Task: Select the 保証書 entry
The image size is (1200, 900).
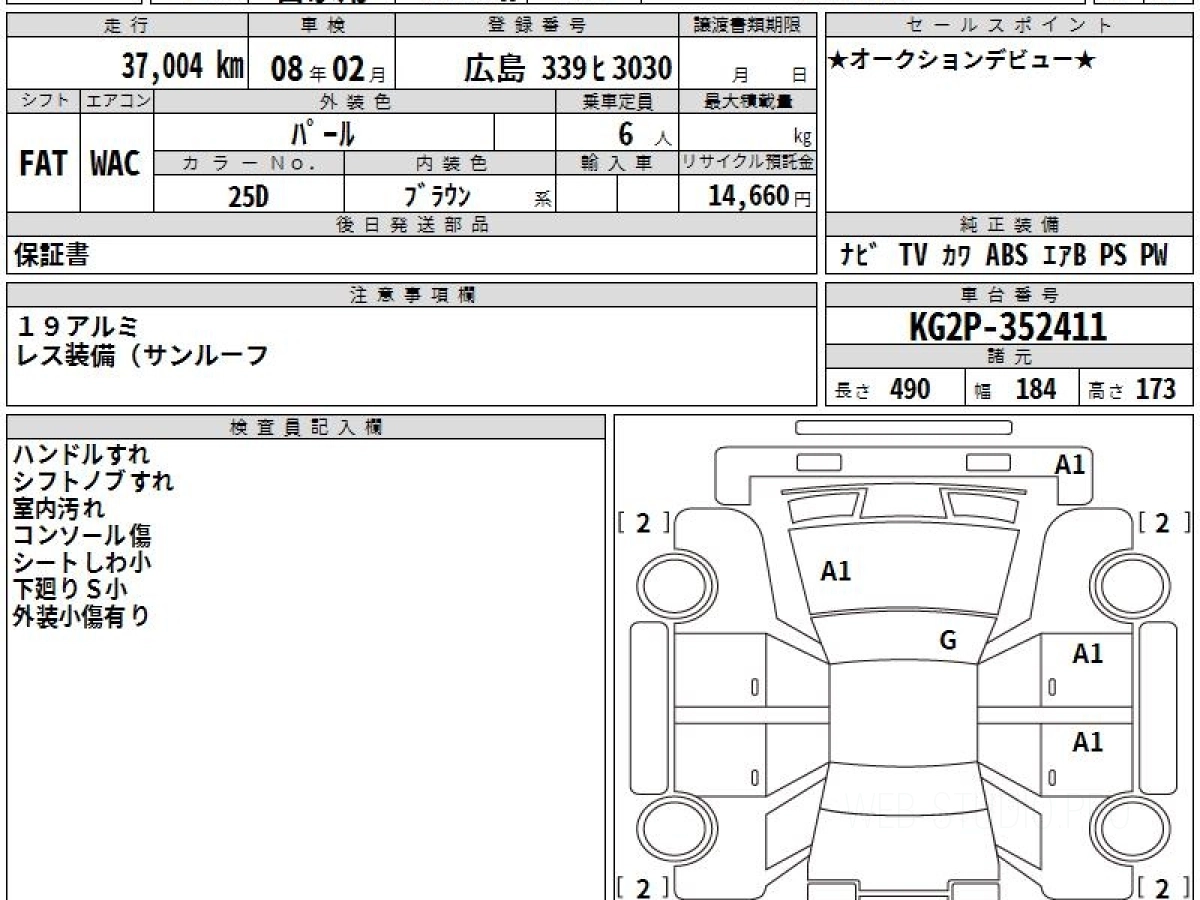Action: [x=51, y=256]
